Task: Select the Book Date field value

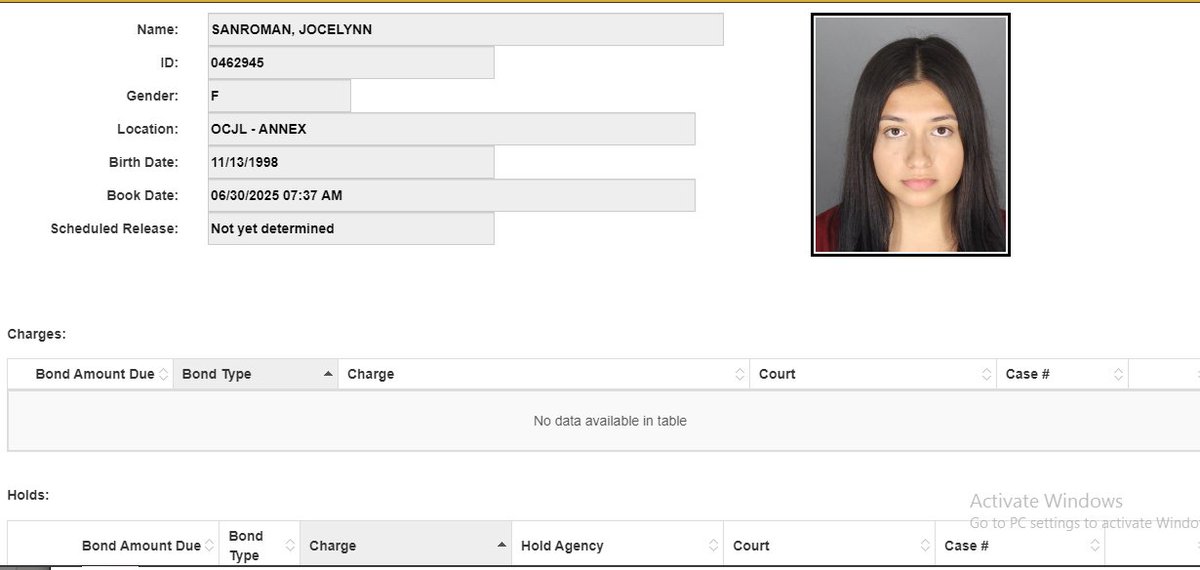Action: [x=451, y=195]
